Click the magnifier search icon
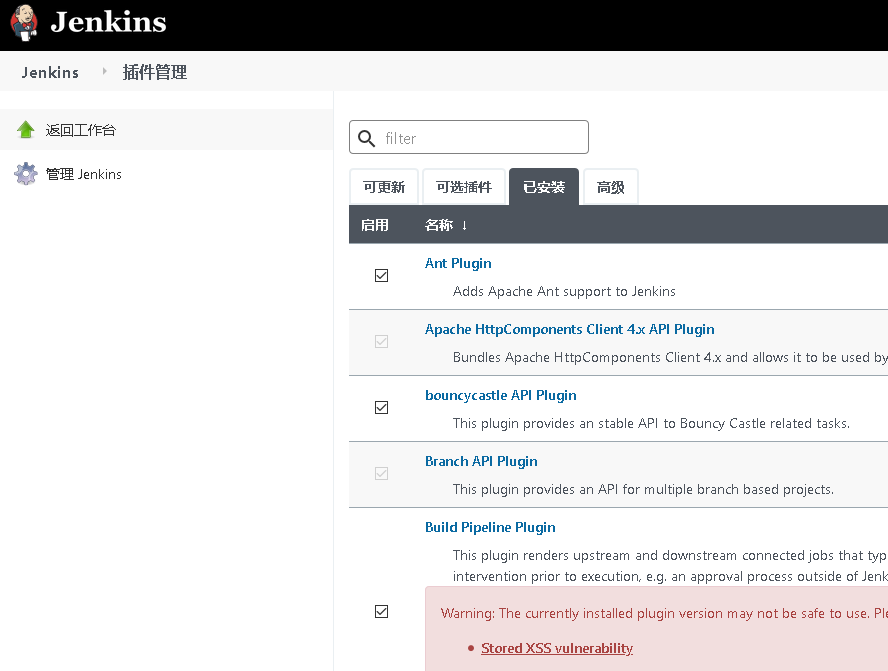Screen dimensions: 888x671 [366, 138]
